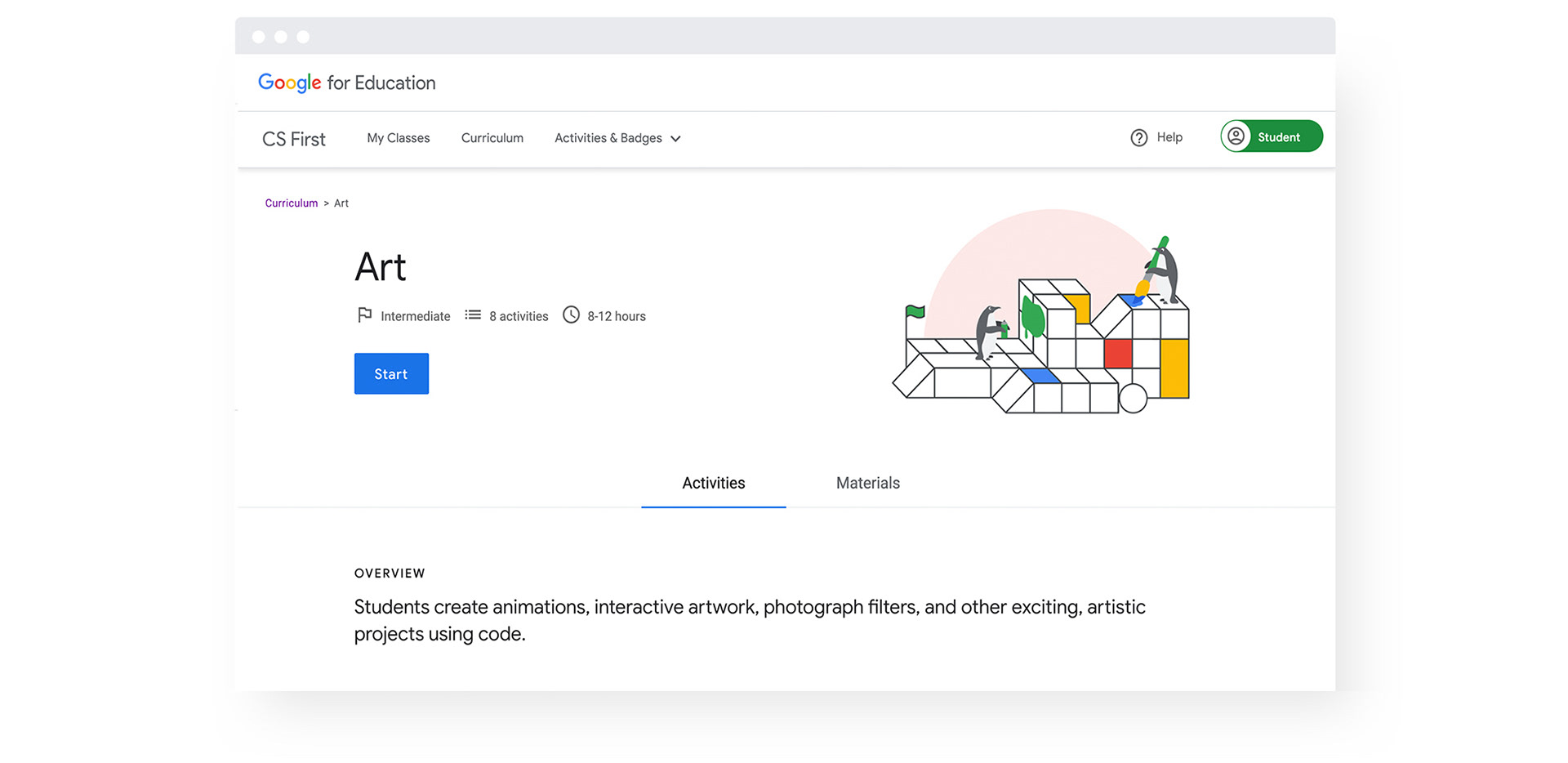Follow the Curriculum breadcrumb link
The height and width of the screenshot is (763, 1568).
pyautogui.click(x=292, y=203)
